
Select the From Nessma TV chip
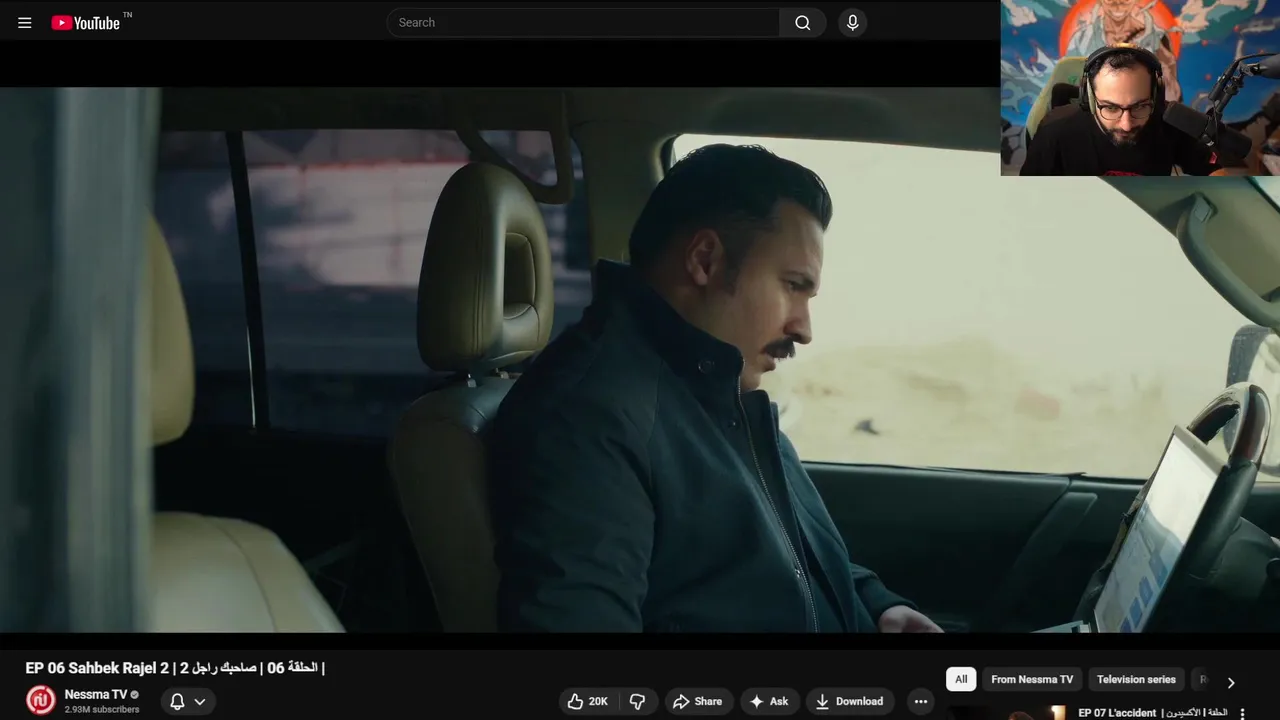pyautogui.click(x=1032, y=679)
